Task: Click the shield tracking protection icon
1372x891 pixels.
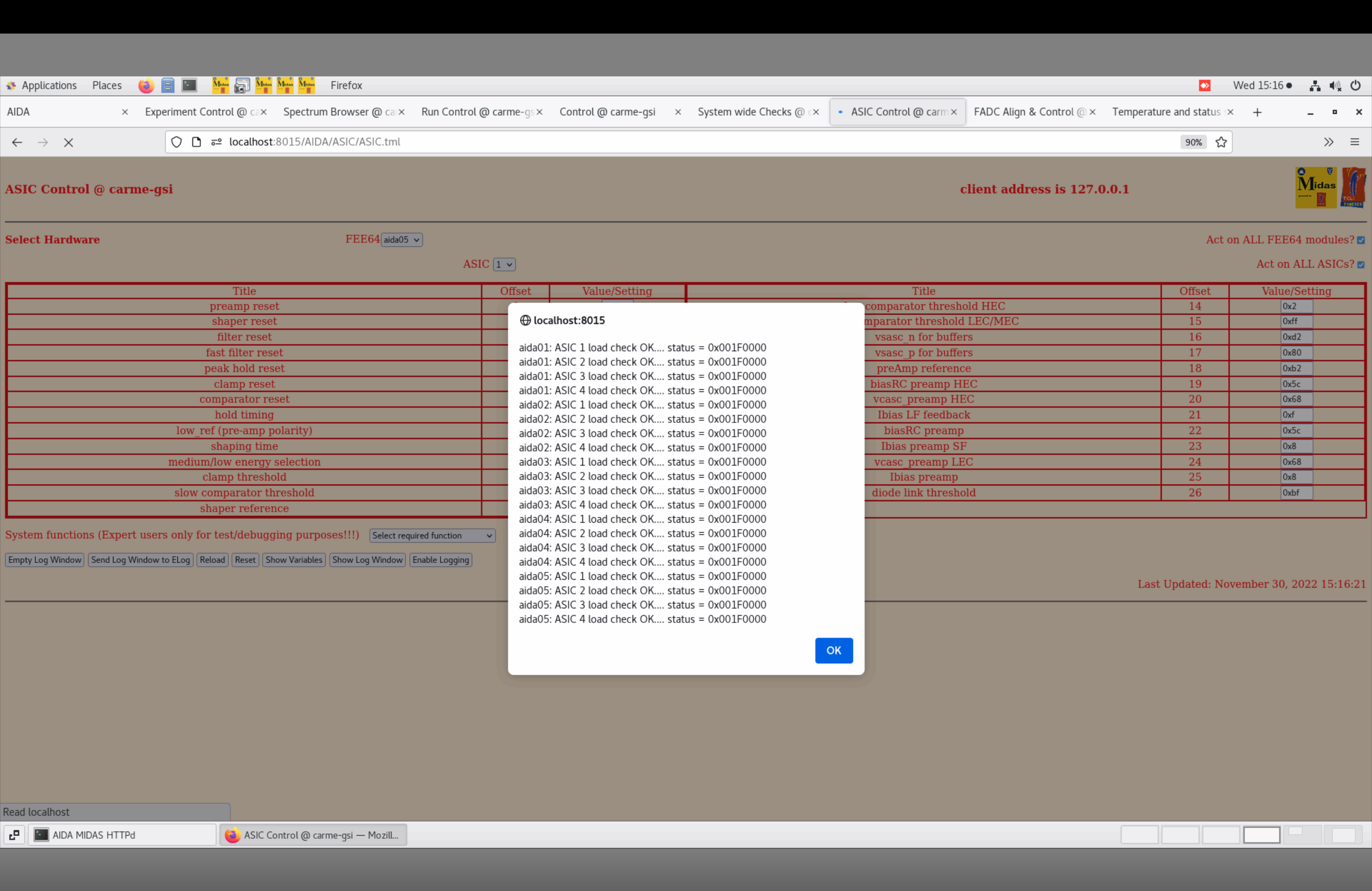Action: point(176,142)
